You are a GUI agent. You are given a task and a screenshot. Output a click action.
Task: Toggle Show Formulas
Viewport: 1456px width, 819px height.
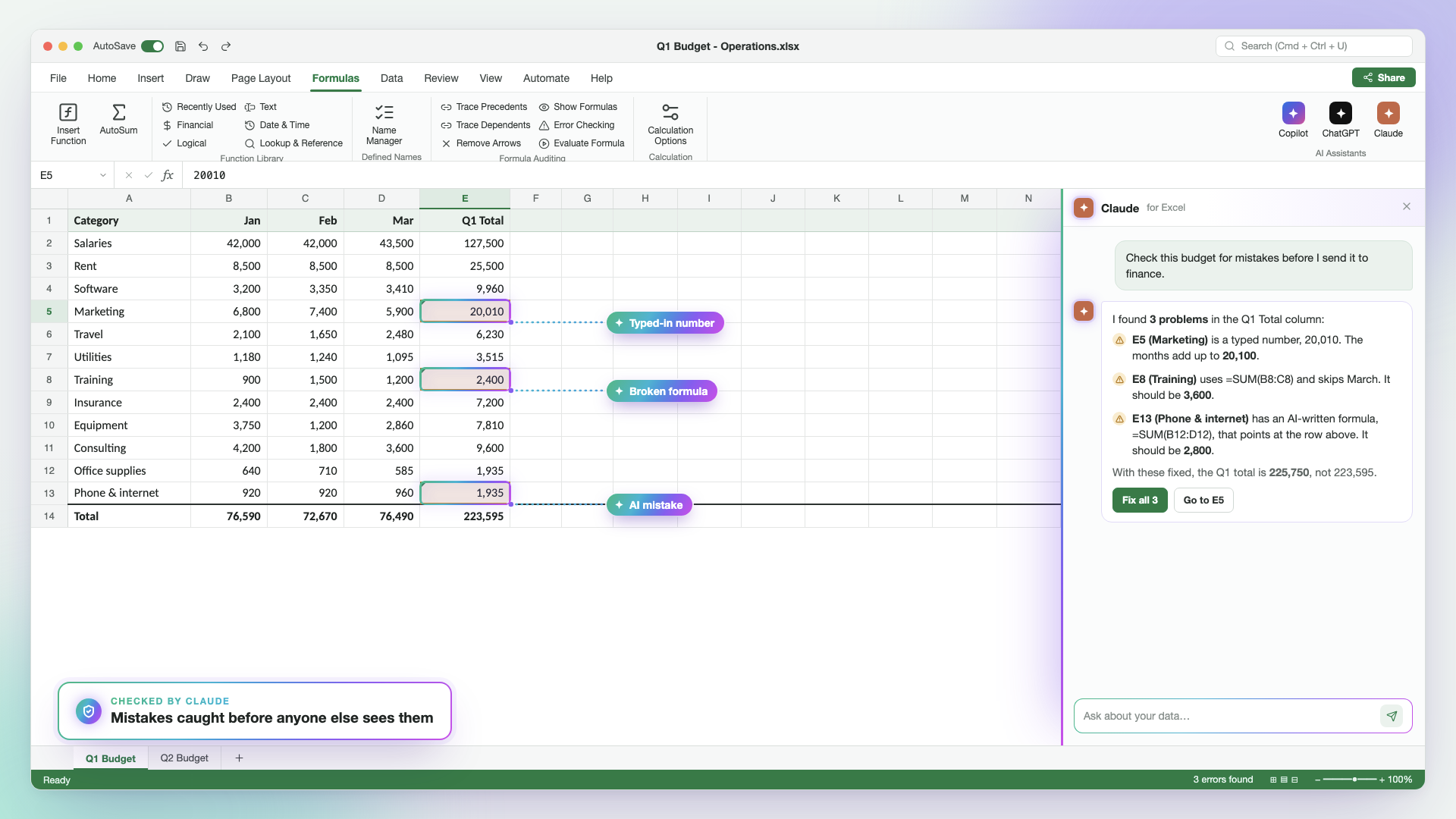(578, 107)
